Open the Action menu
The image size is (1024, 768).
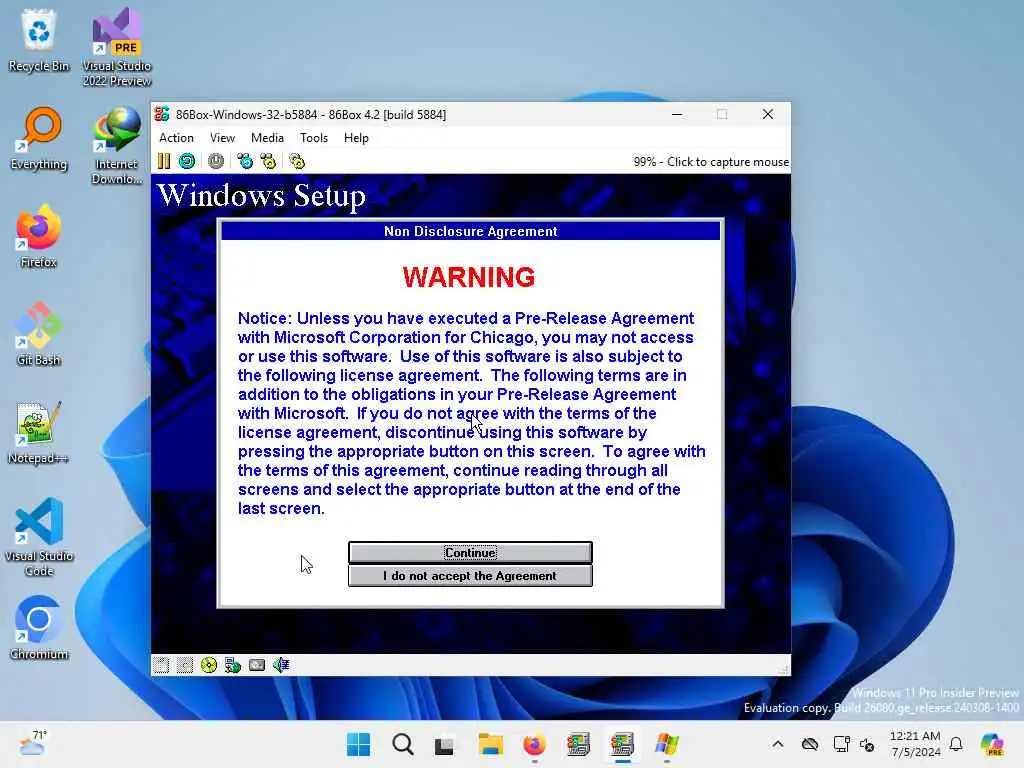(176, 138)
